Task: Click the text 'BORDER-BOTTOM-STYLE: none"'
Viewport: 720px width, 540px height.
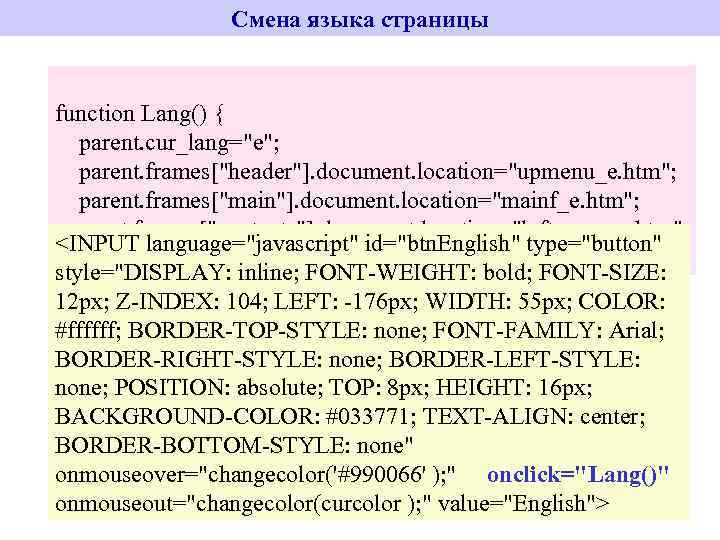Action: coord(234,446)
